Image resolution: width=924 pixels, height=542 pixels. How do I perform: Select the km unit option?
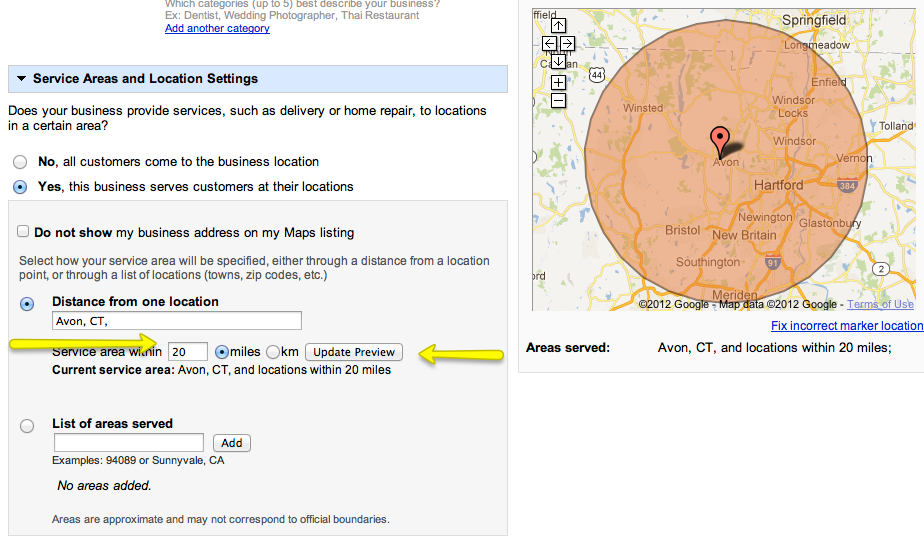tap(272, 352)
